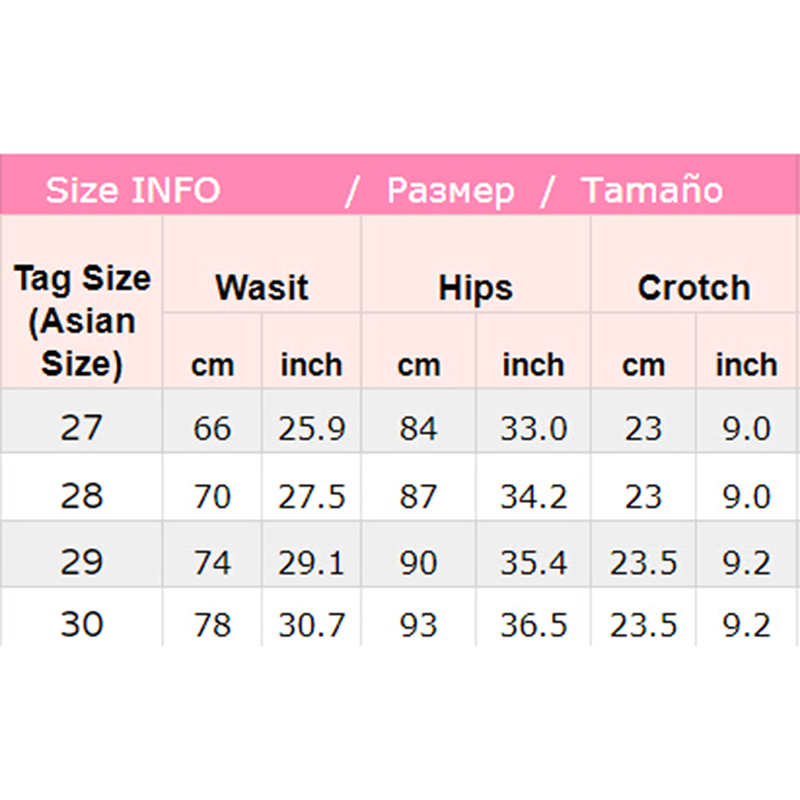This screenshot has height=800, width=800.
Task: Select the 87 cm hips cell
Action: [x=418, y=497]
